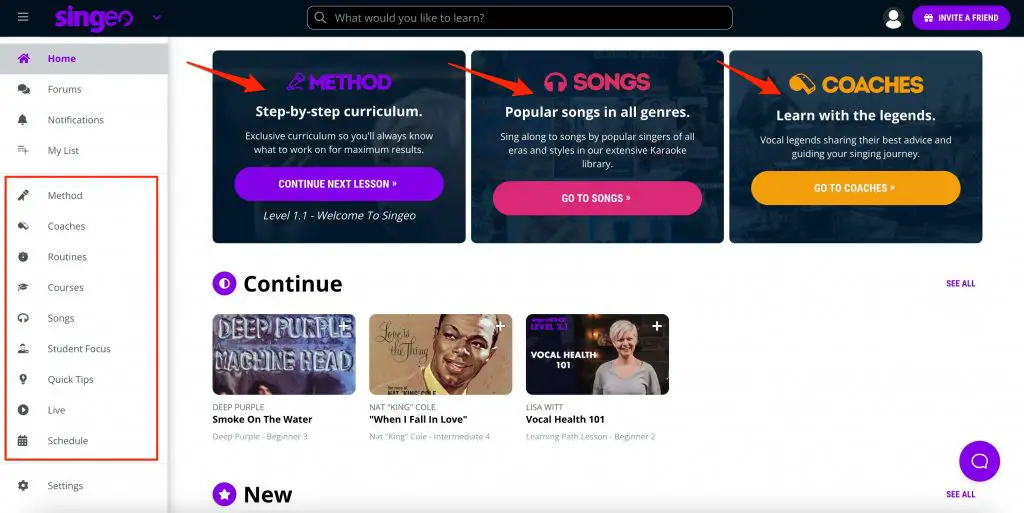The image size is (1024, 513).
Task: Open the purple chat support bubble
Action: 979,461
